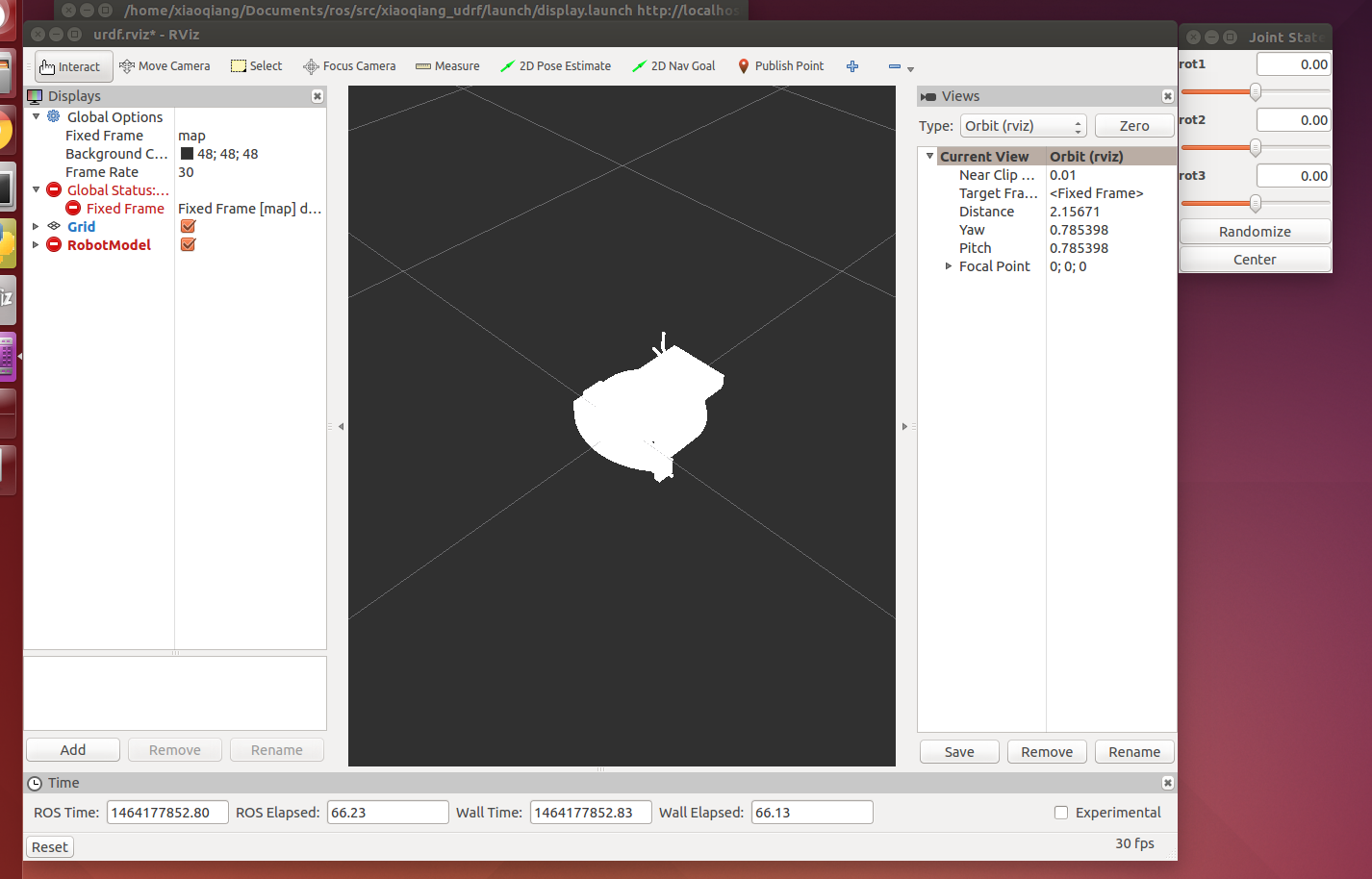Click the Wall Time field
The image size is (1372, 879).
point(591,813)
